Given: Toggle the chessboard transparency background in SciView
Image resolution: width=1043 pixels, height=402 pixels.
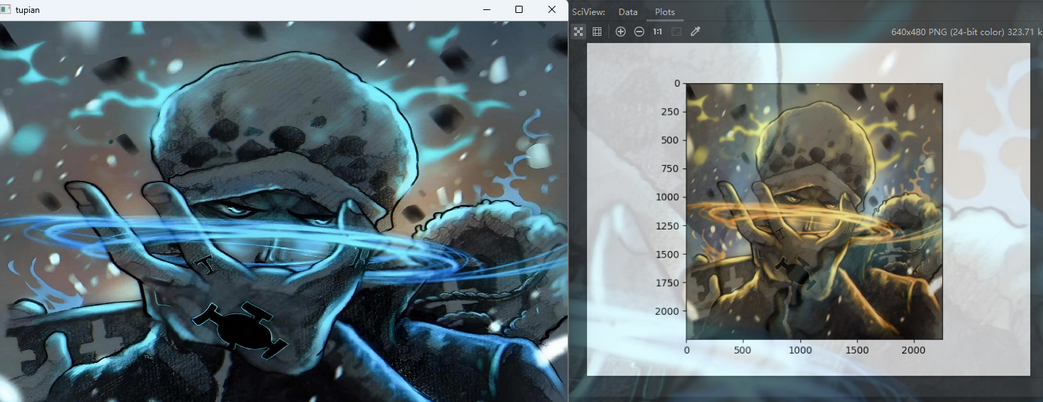Looking at the screenshot, I should (579, 31).
